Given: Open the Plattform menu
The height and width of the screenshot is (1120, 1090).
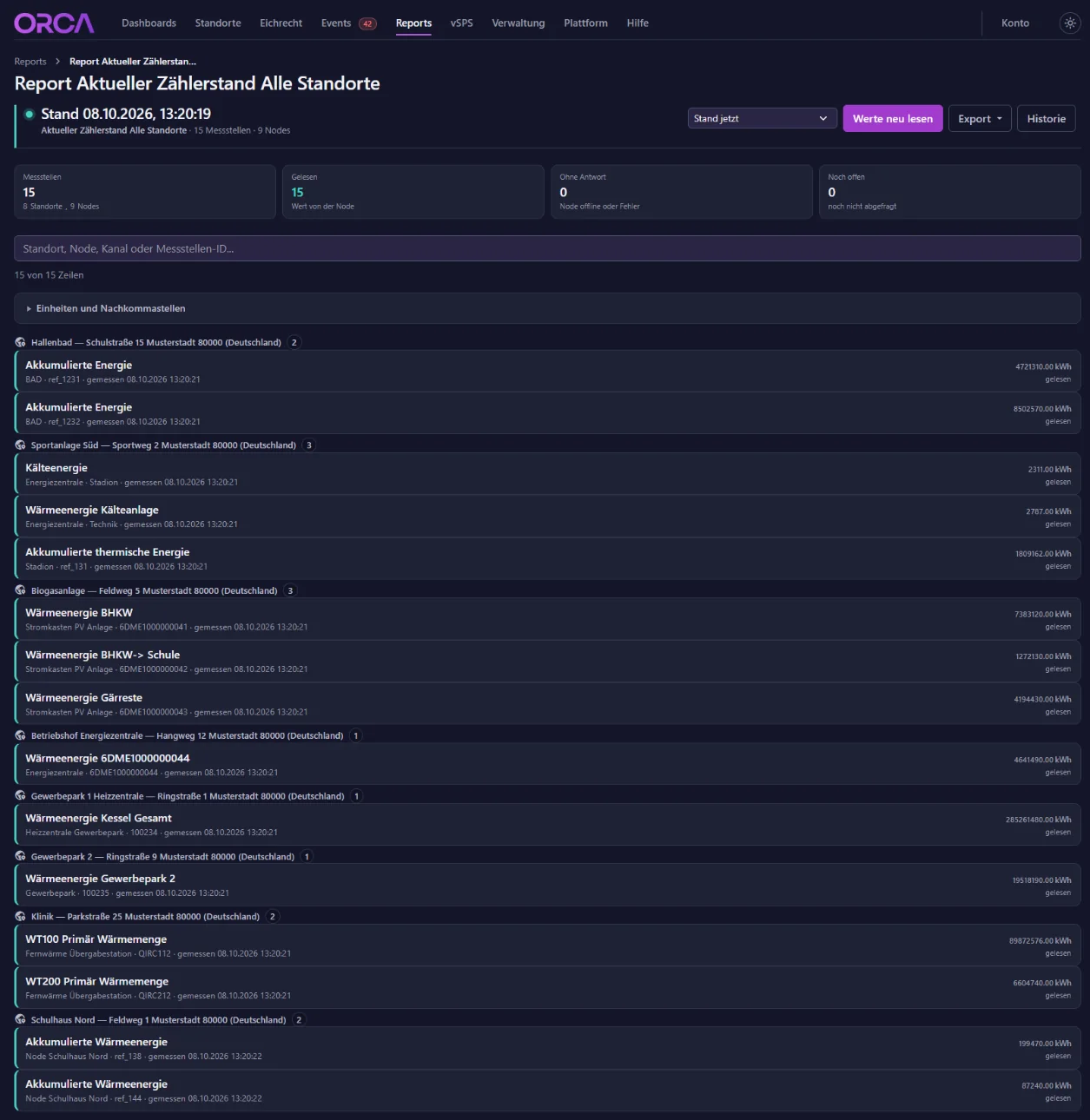Looking at the screenshot, I should pyautogui.click(x=585, y=23).
